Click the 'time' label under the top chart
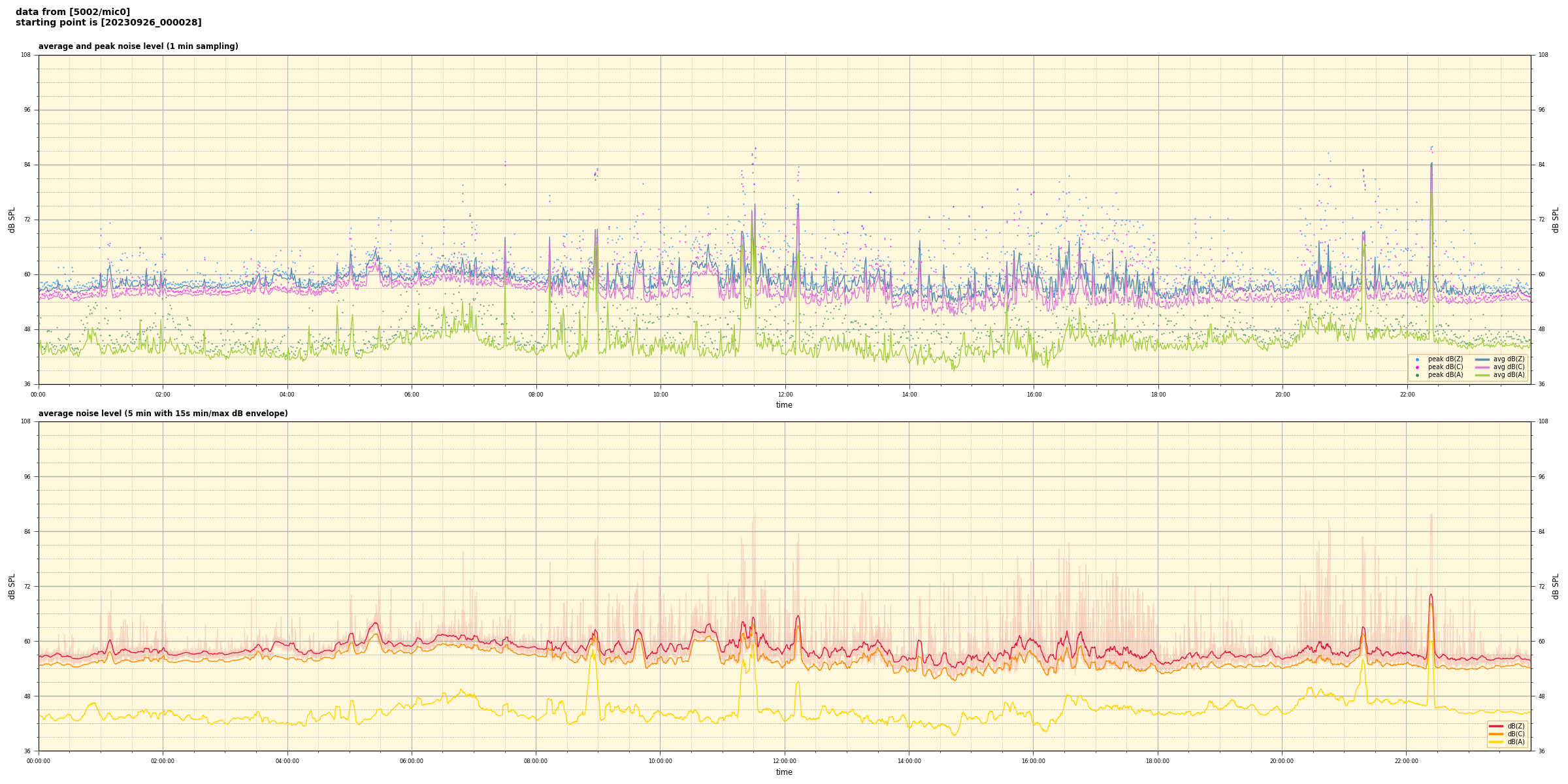The height and width of the screenshot is (784, 1568). 784,405
